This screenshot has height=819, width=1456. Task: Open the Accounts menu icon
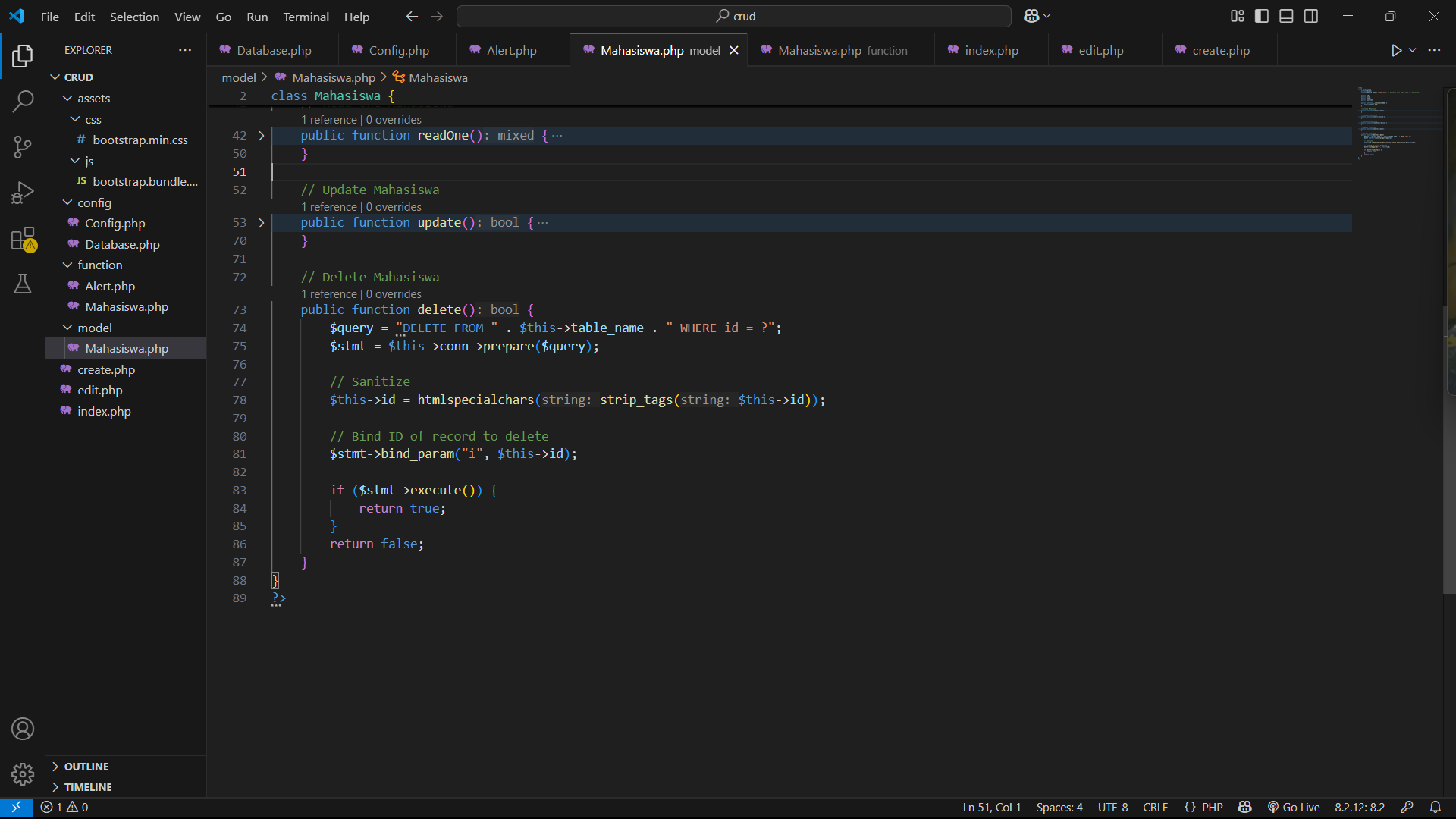[x=23, y=729]
